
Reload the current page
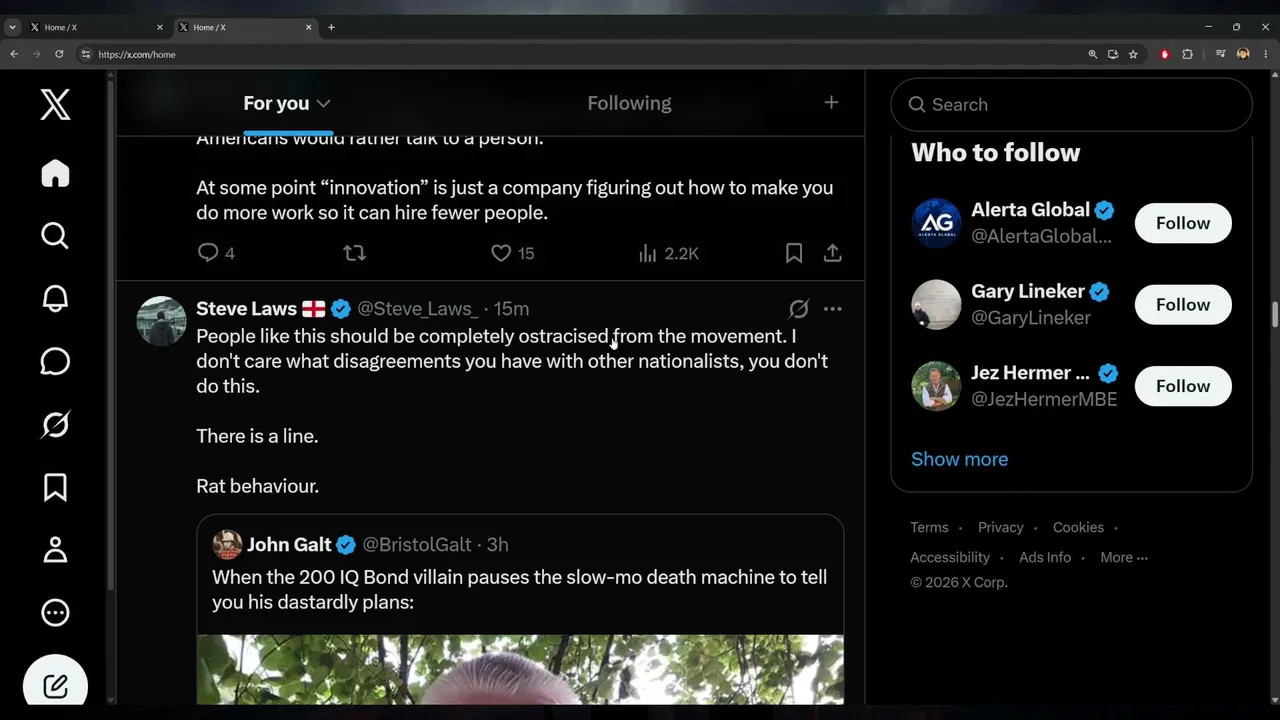point(59,54)
